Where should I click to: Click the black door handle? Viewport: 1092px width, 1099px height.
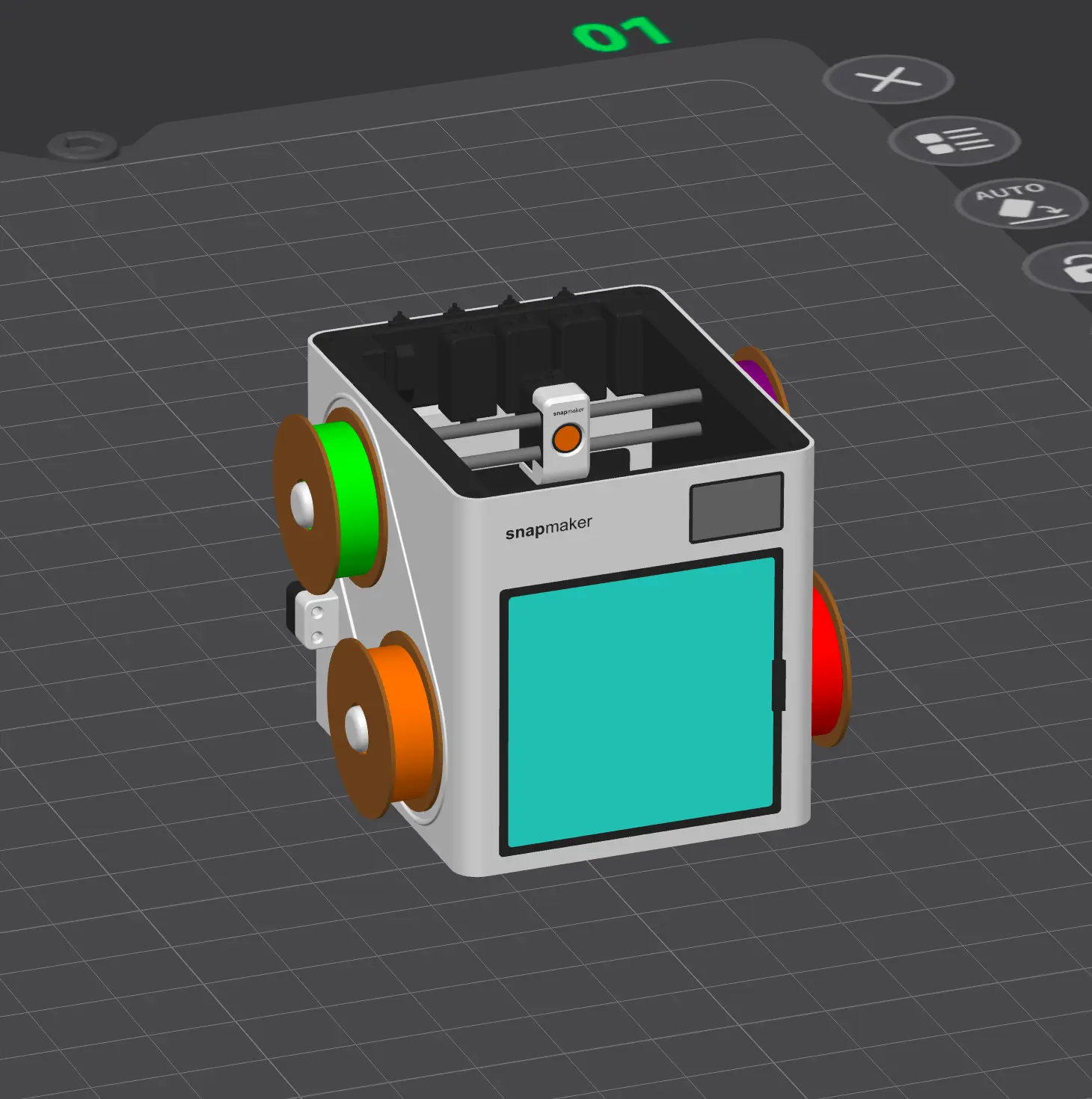tap(779, 684)
